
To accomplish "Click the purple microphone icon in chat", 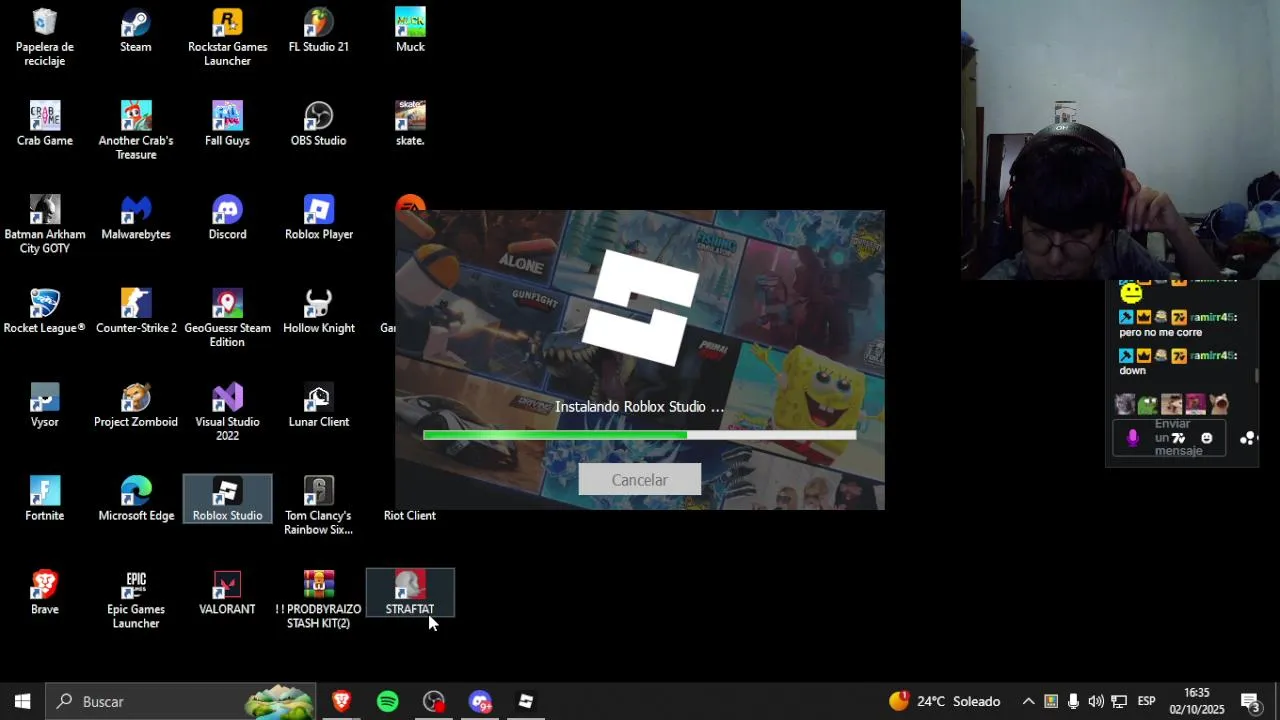I will 1132,438.
